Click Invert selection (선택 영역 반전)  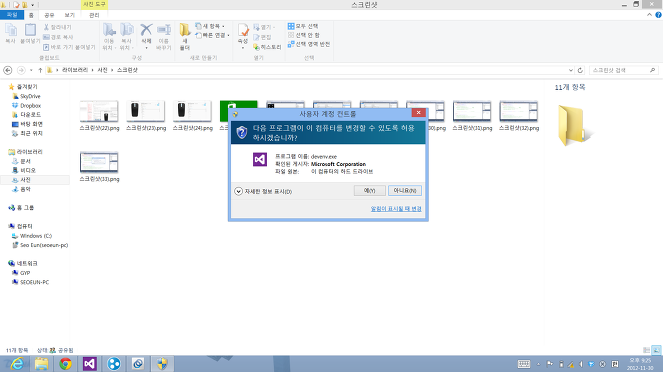(309, 44)
